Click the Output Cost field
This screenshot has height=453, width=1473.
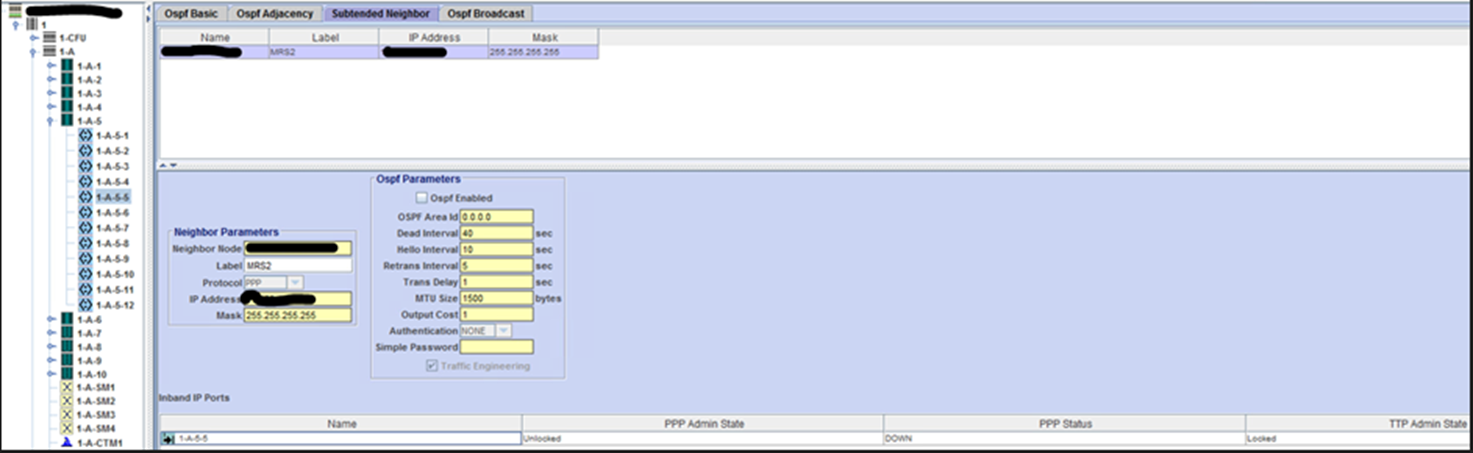pyautogui.click(x=496, y=314)
